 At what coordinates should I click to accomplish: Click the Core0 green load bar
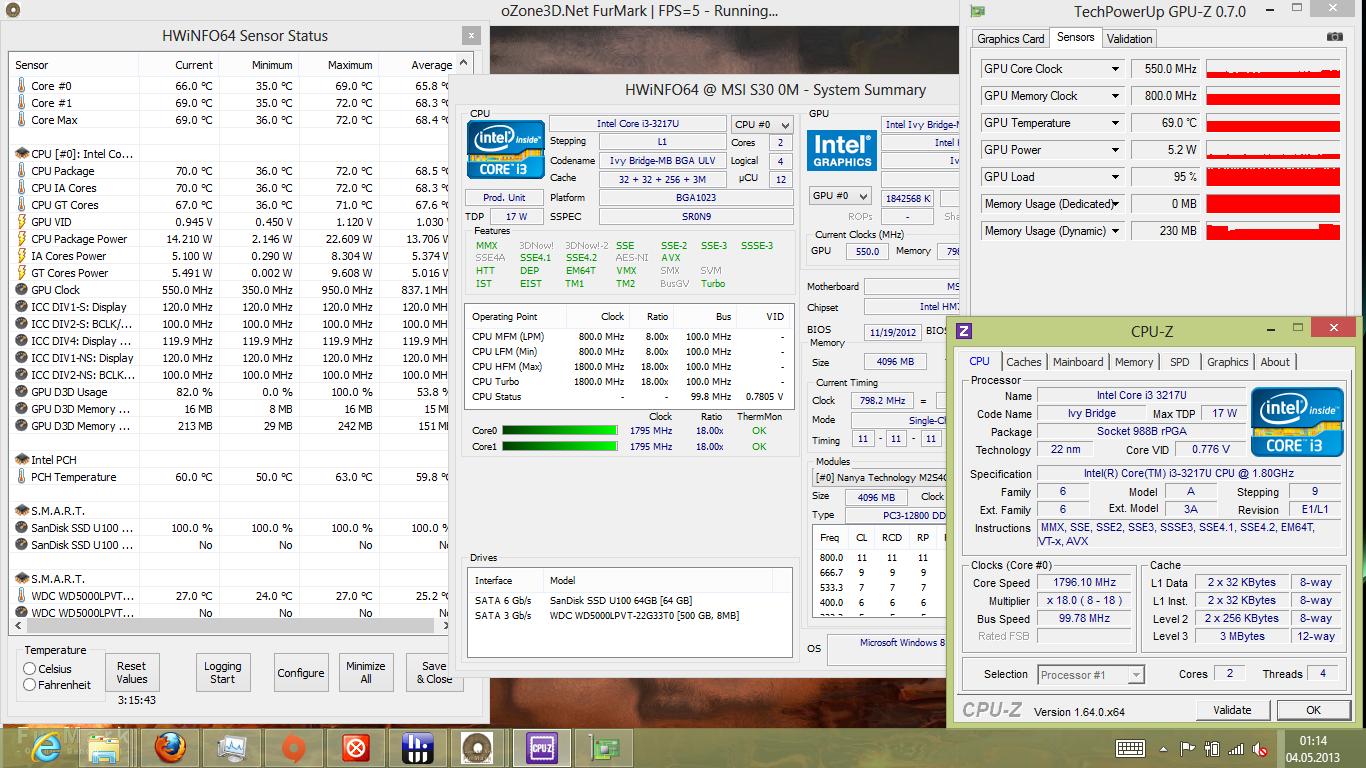558,431
